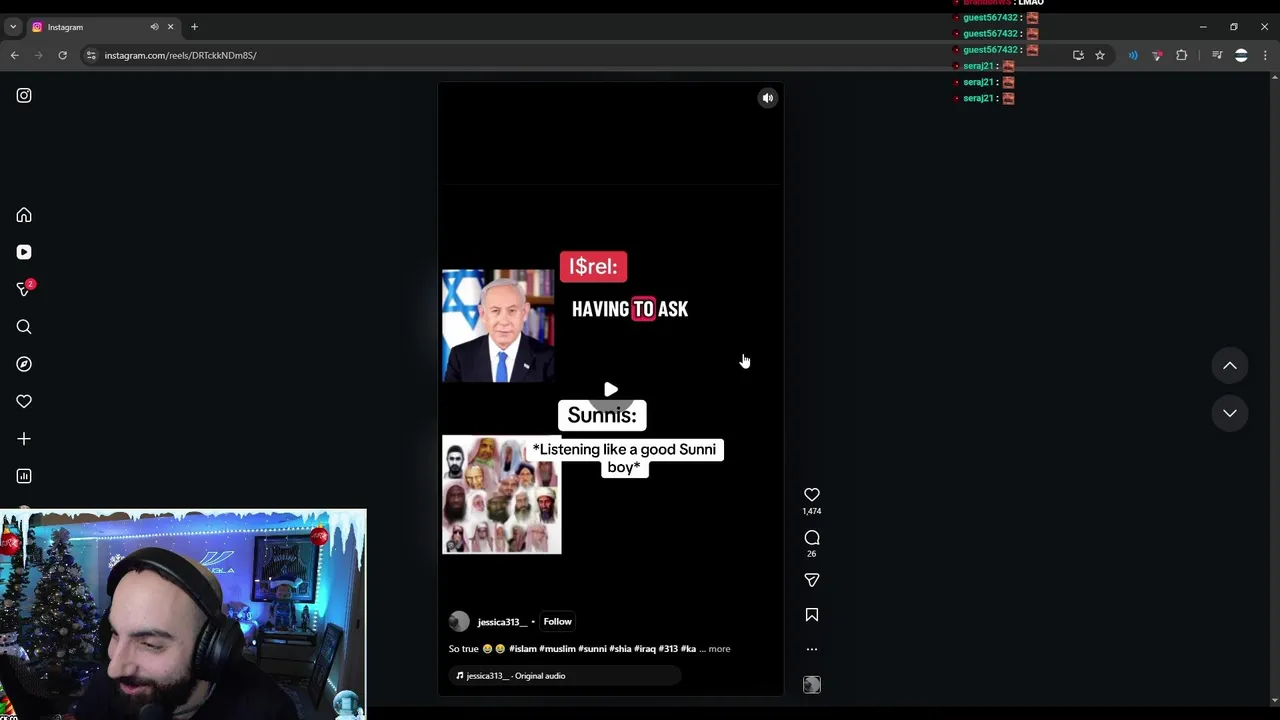Follow jessica313__

click(557, 622)
